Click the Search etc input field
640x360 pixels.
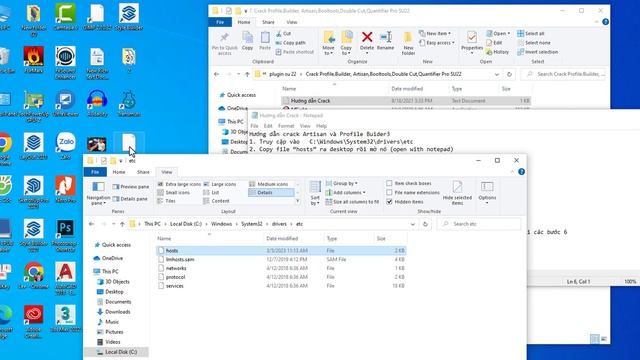pyautogui.click(x=479, y=224)
